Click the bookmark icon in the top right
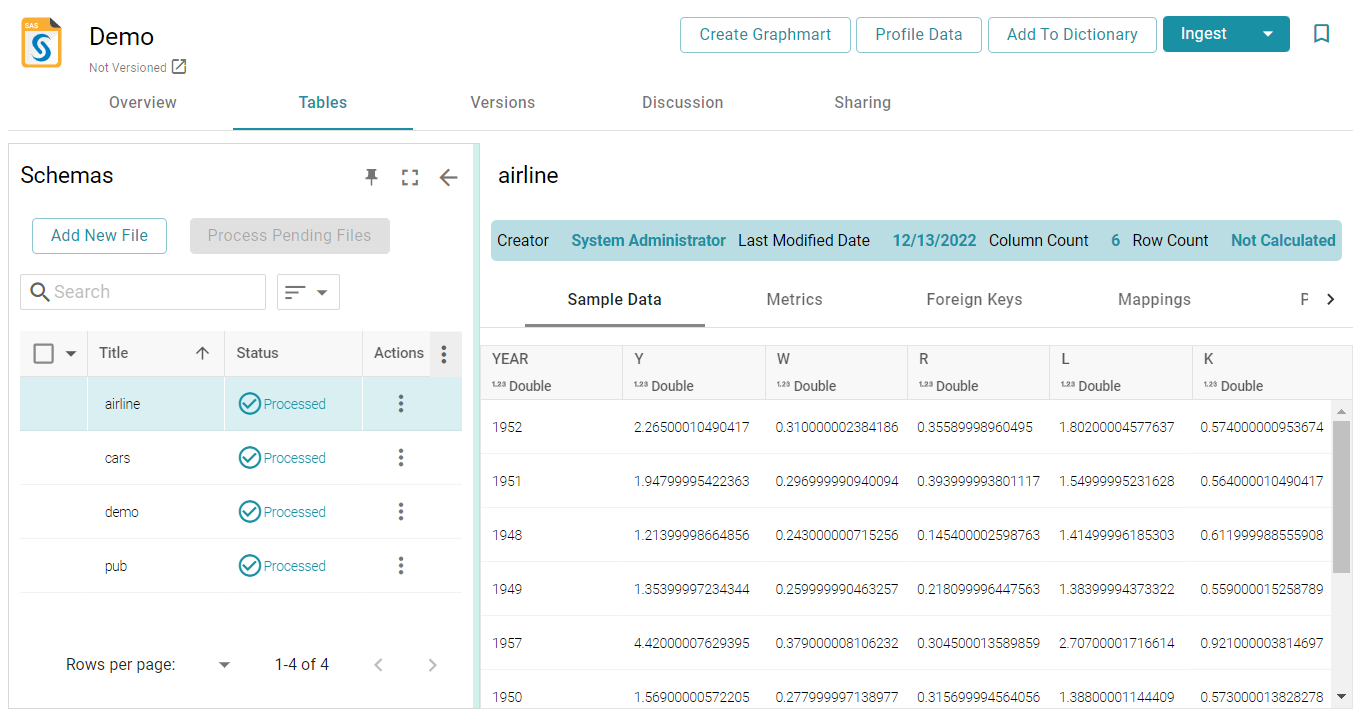This screenshot has height=716, width=1360. [1321, 33]
